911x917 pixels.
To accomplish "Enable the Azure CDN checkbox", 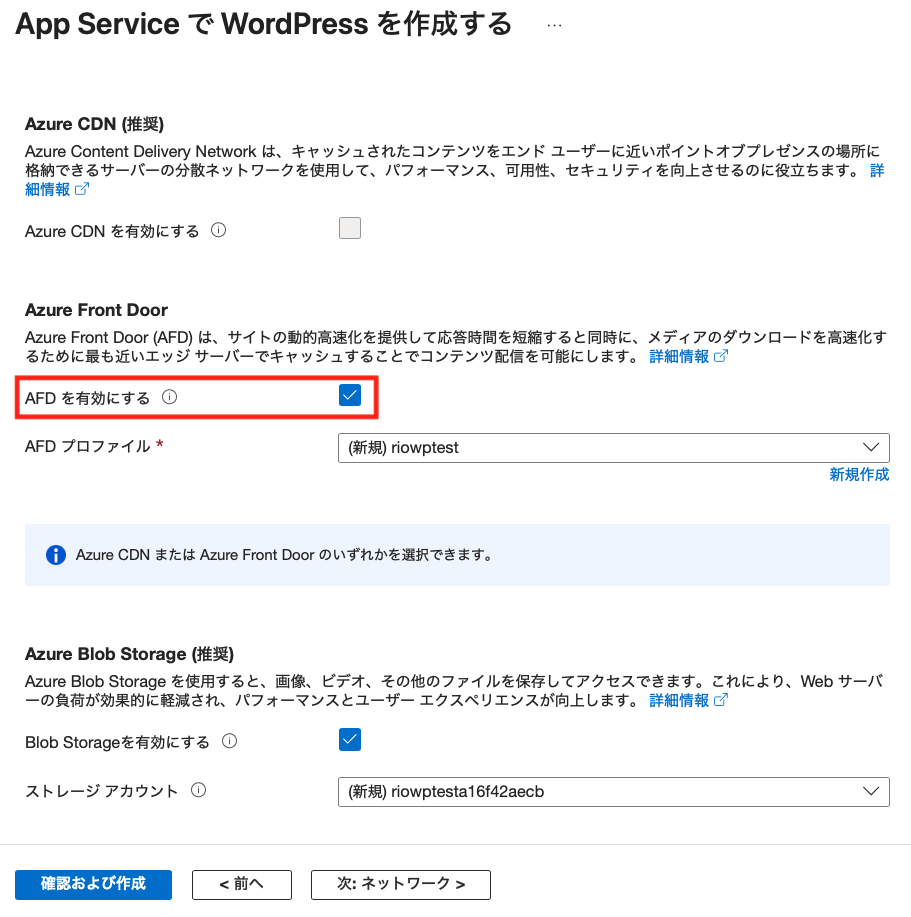I will [x=350, y=228].
